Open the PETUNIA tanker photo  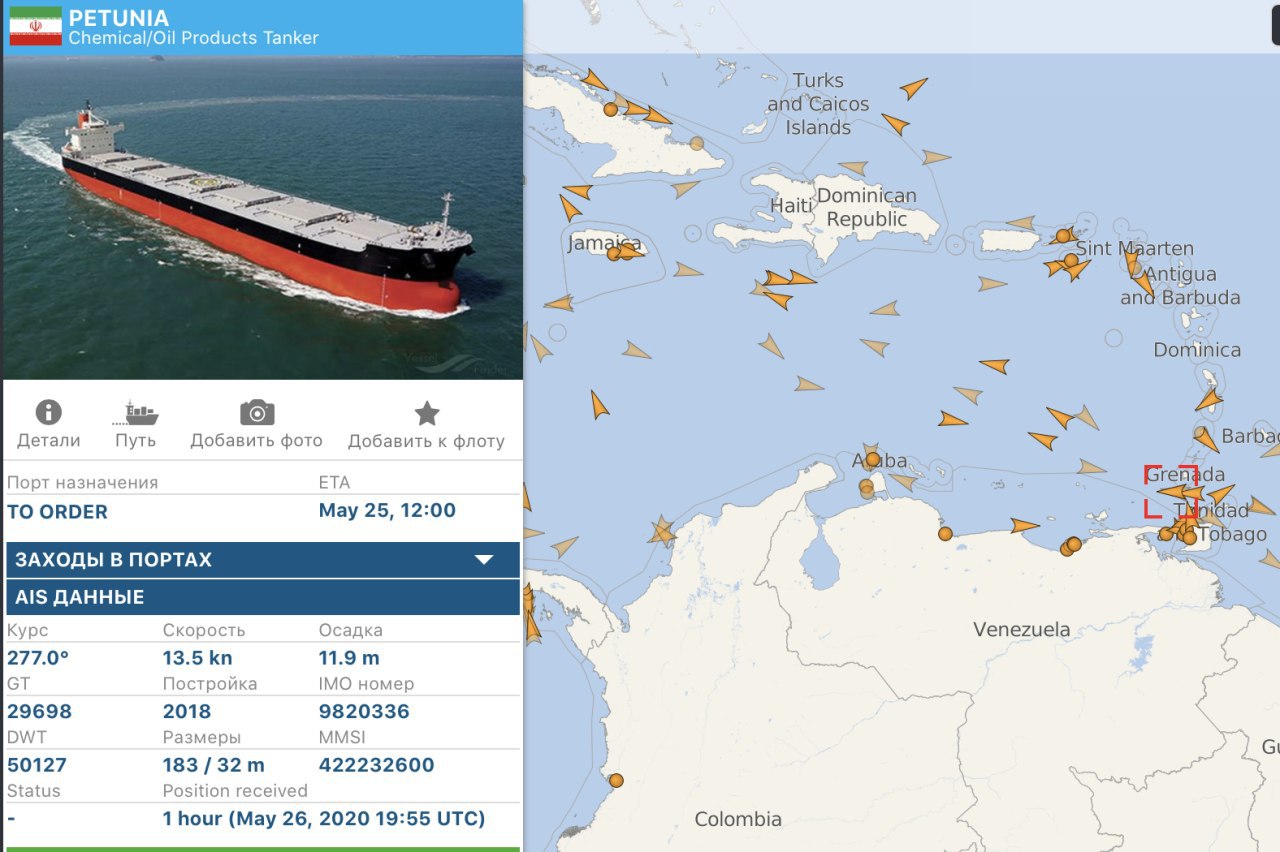(x=263, y=217)
